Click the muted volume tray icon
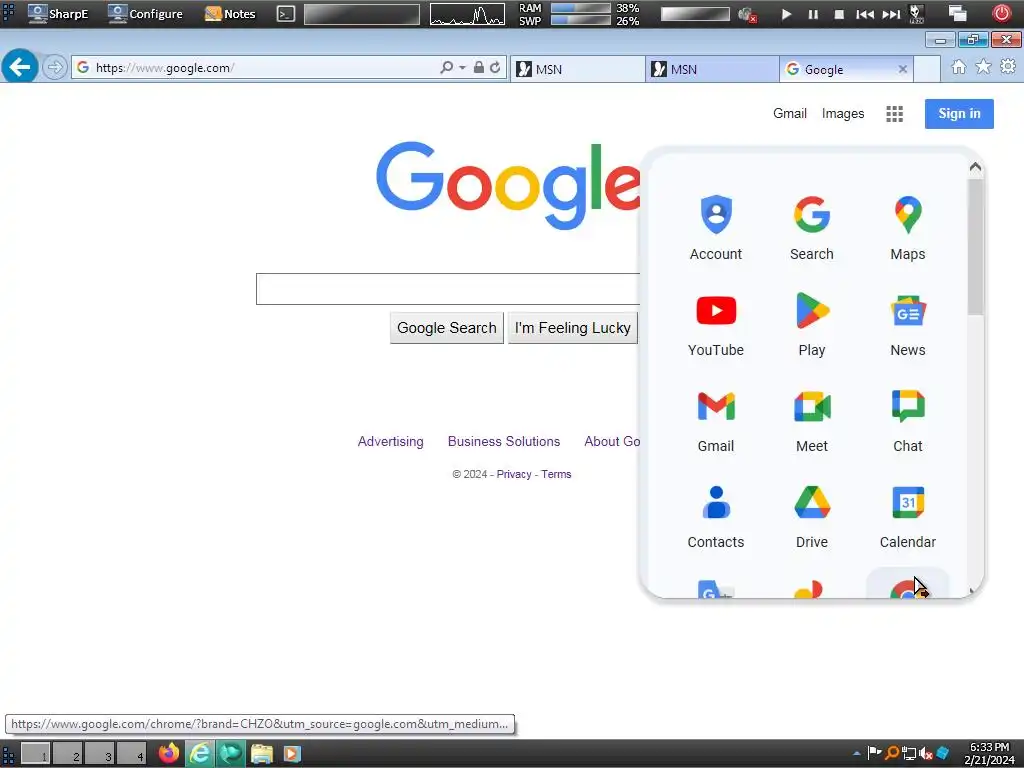Viewport: 1024px width, 768px height. [925, 754]
